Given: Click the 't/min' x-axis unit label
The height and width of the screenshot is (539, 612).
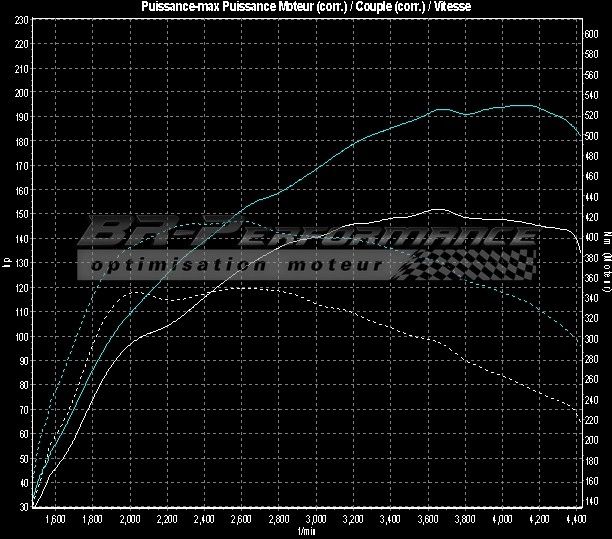Looking at the screenshot, I should click(306, 532).
